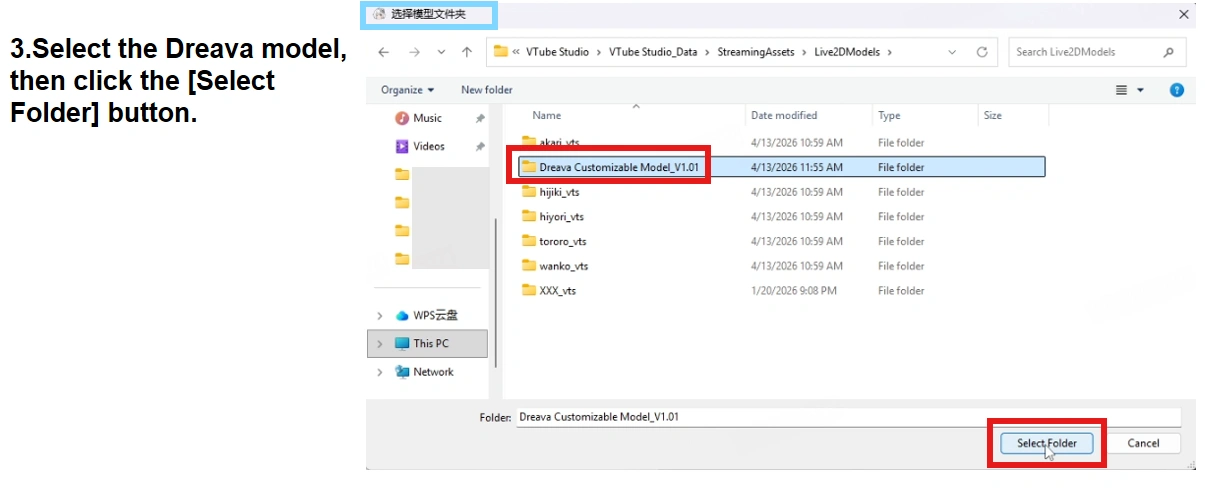Sort by the Name column header

click(547, 116)
